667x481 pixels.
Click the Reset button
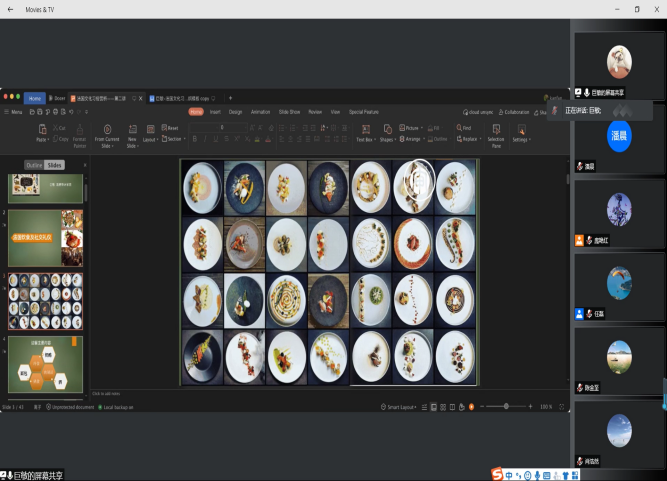(x=171, y=128)
